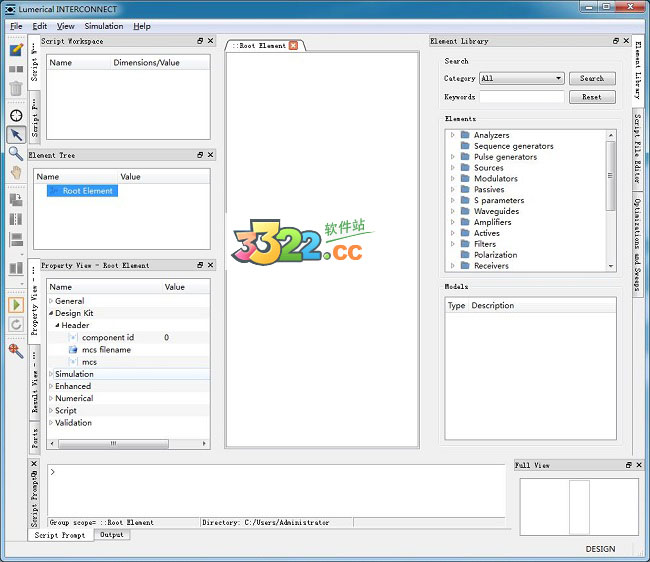Click the Reset button
Screen dimensions: 650x562
click(592, 97)
